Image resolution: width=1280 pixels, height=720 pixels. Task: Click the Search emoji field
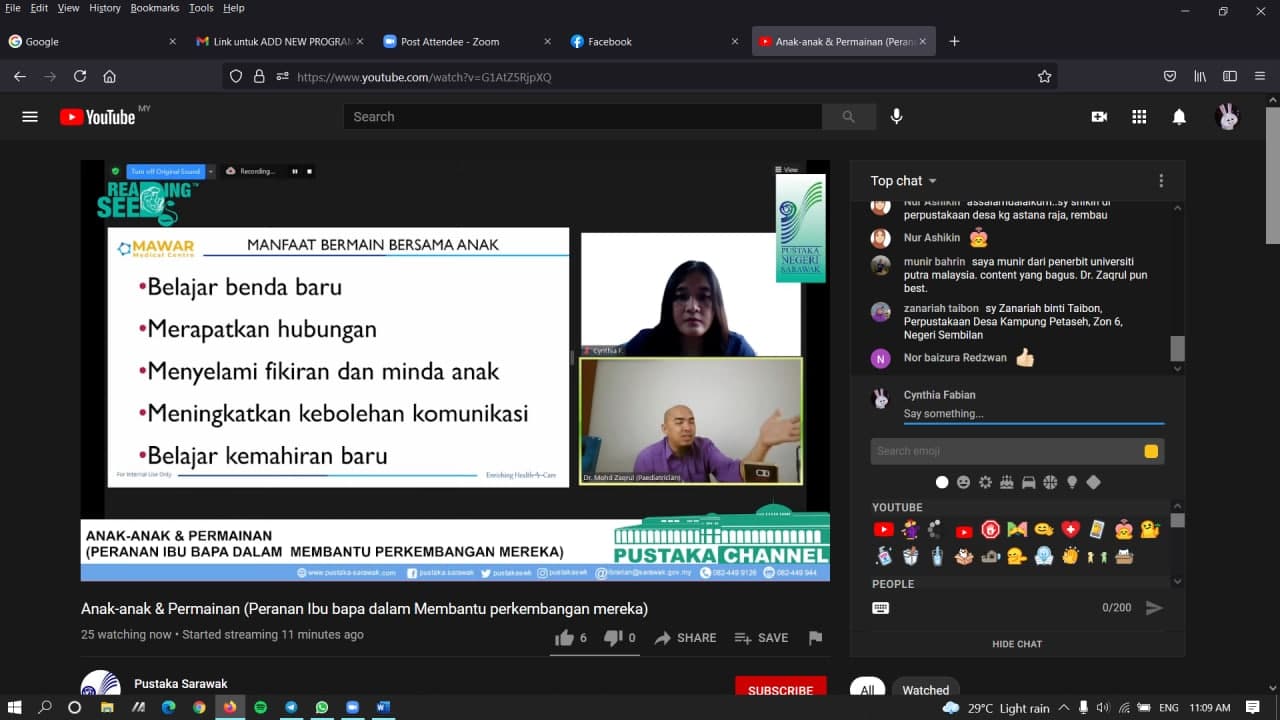click(x=1017, y=452)
